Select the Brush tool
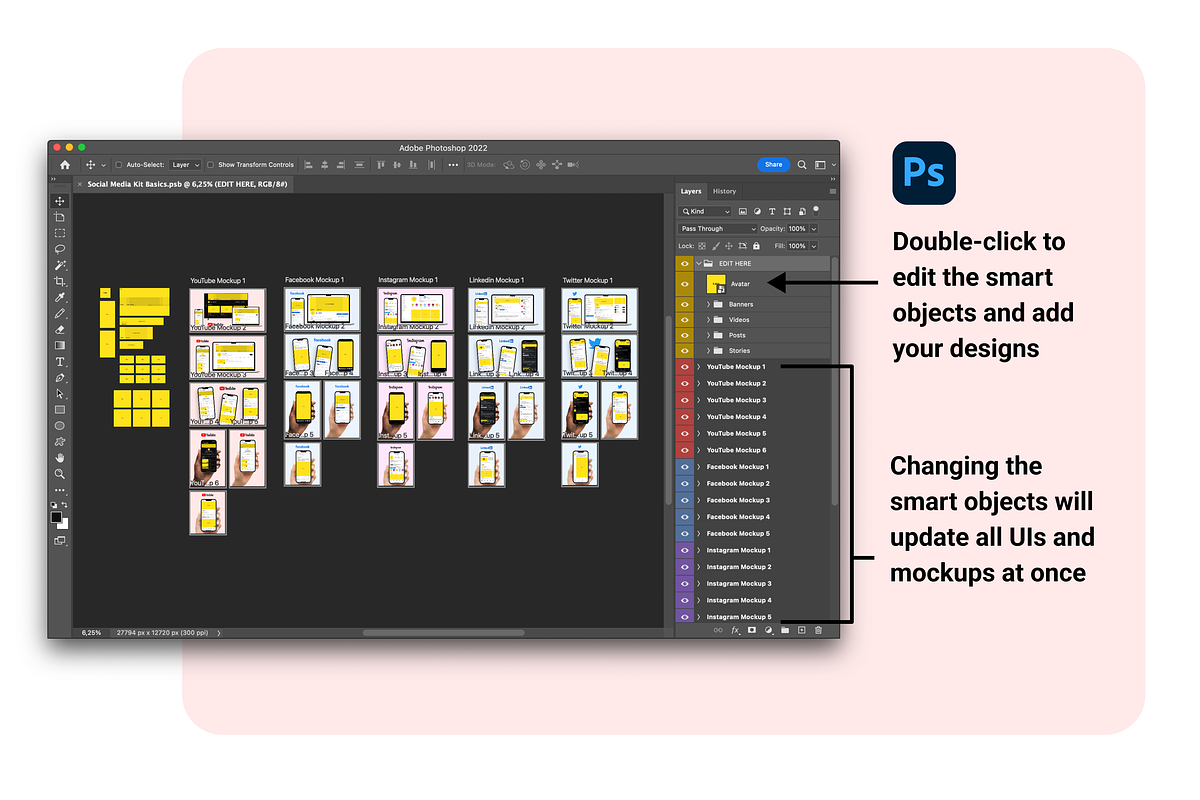Image resolution: width=1200 pixels, height=800 pixels. [x=60, y=313]
